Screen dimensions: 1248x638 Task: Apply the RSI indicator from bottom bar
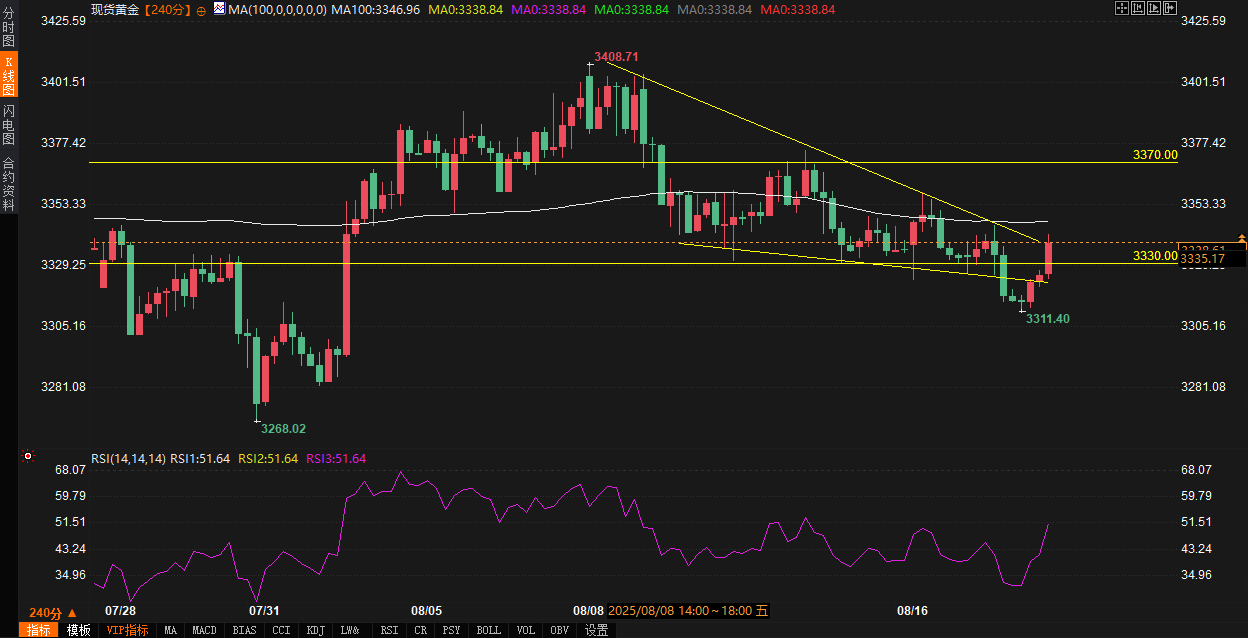pyautogui.click(x=390, y=630)
